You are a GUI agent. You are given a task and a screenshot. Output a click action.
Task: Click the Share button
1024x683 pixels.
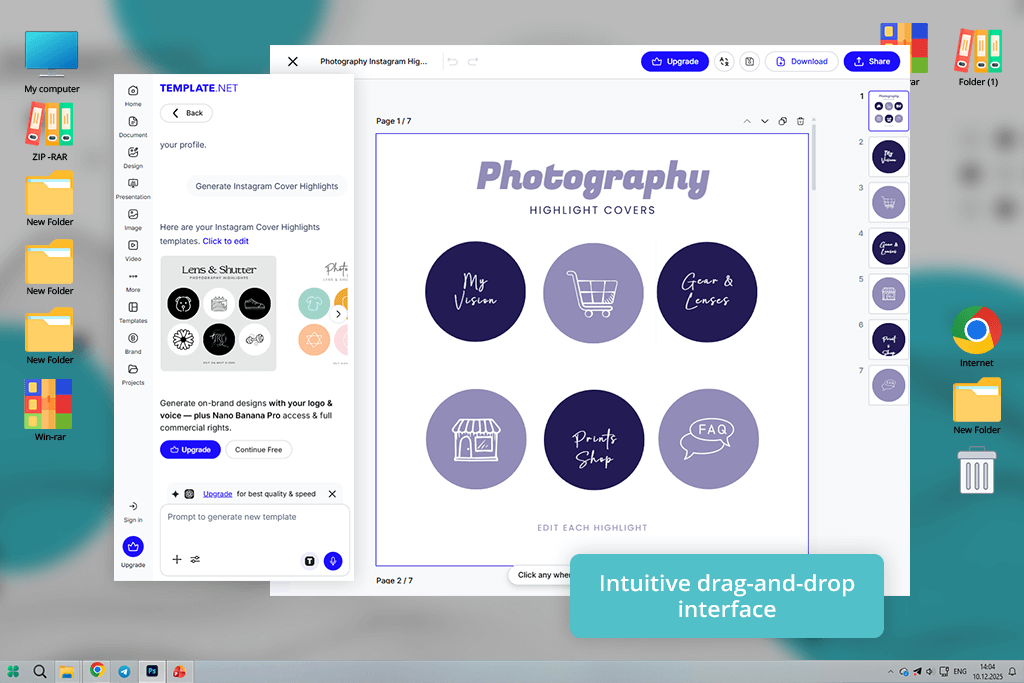pos(872,61)
